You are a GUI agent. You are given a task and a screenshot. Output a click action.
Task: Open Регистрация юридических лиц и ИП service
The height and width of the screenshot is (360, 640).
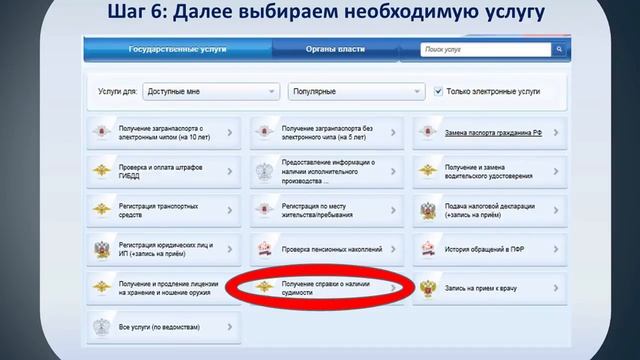pyautogui.click(x=164, y=249)
